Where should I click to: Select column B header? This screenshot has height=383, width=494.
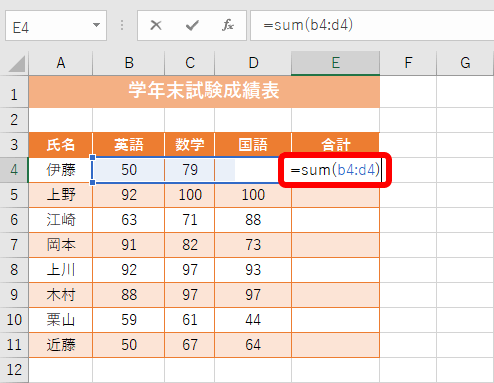(x=129, y=63)
